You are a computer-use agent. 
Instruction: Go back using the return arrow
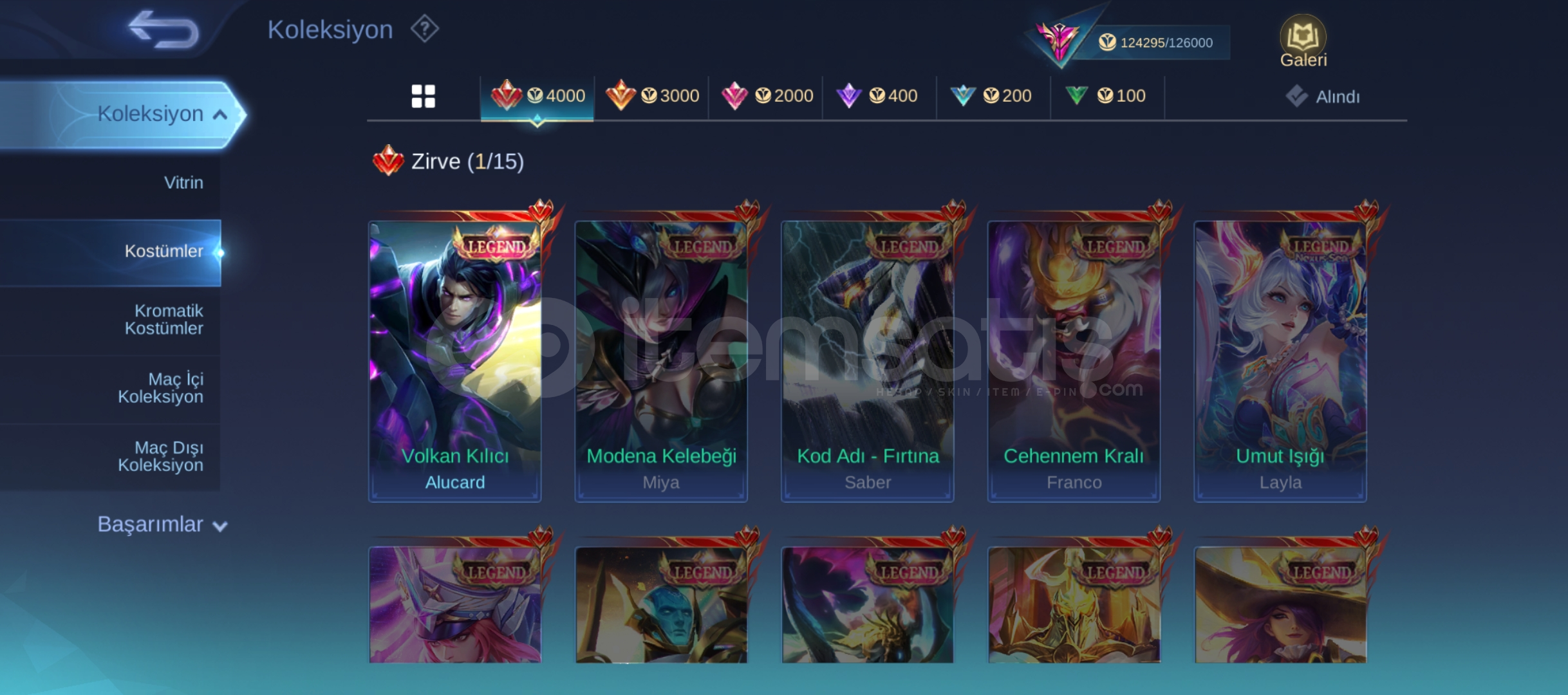pos(164,29)
